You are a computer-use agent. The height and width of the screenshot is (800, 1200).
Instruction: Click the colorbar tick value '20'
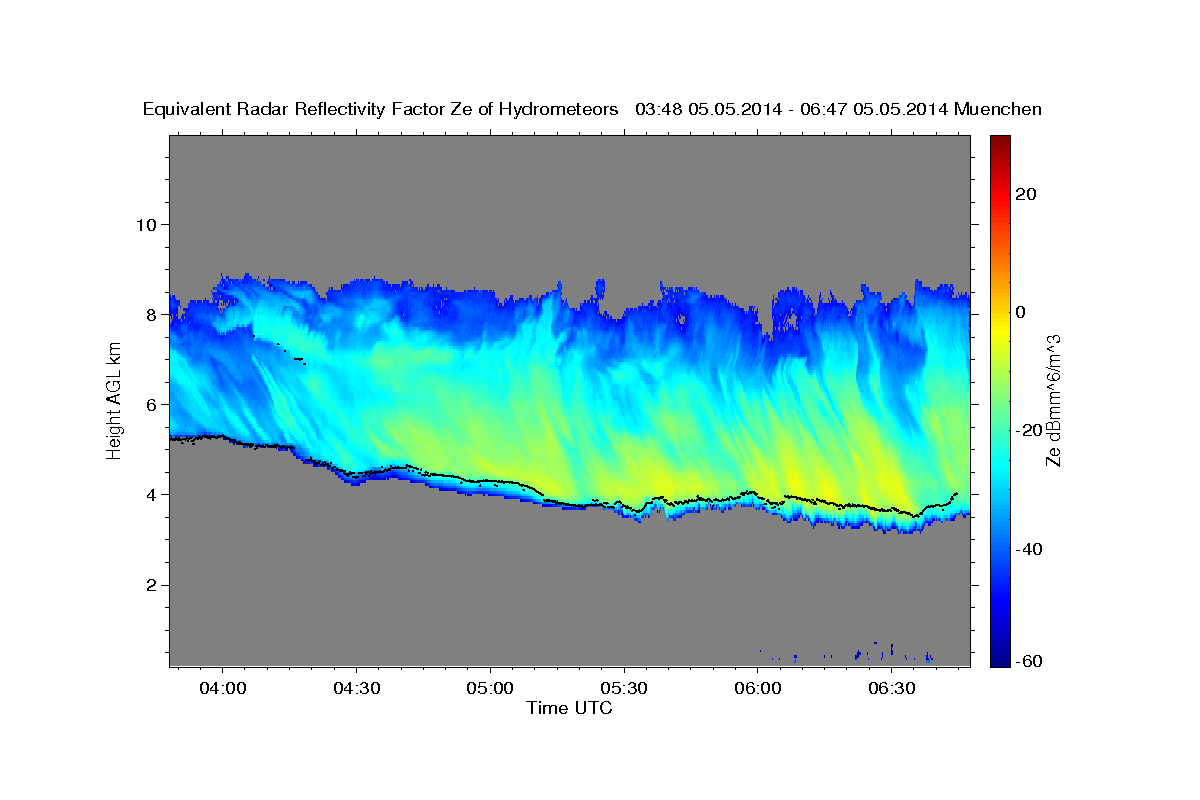click(1024, 194)
